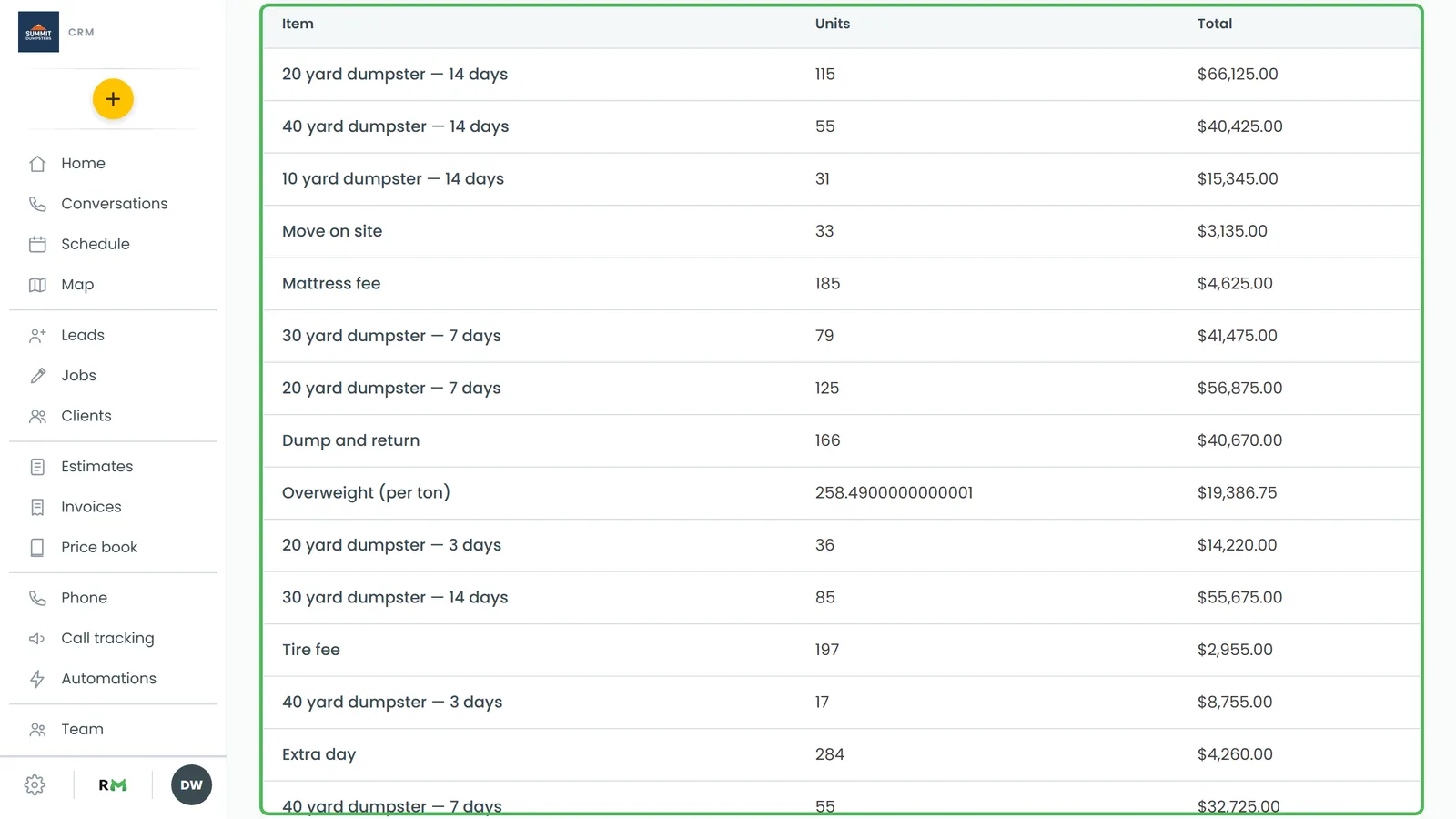The width and height of the screenshot is (1456, 819).
Task: Click the Jobs pencil icon
Action: coord(37,376)
